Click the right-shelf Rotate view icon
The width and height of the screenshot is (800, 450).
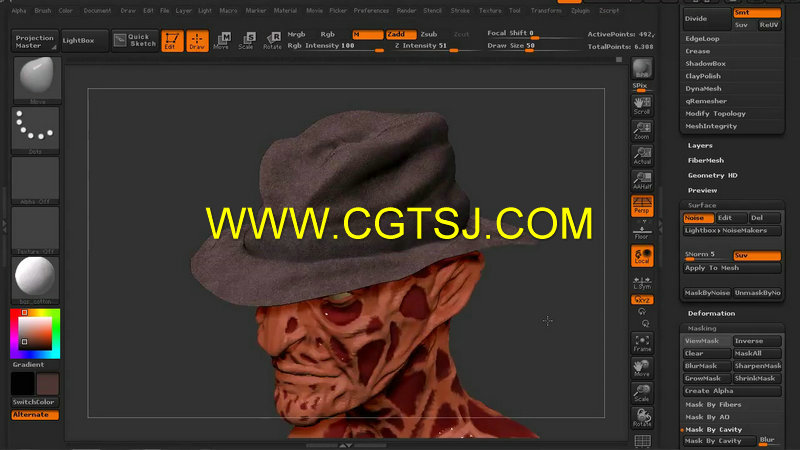(642, 417)
